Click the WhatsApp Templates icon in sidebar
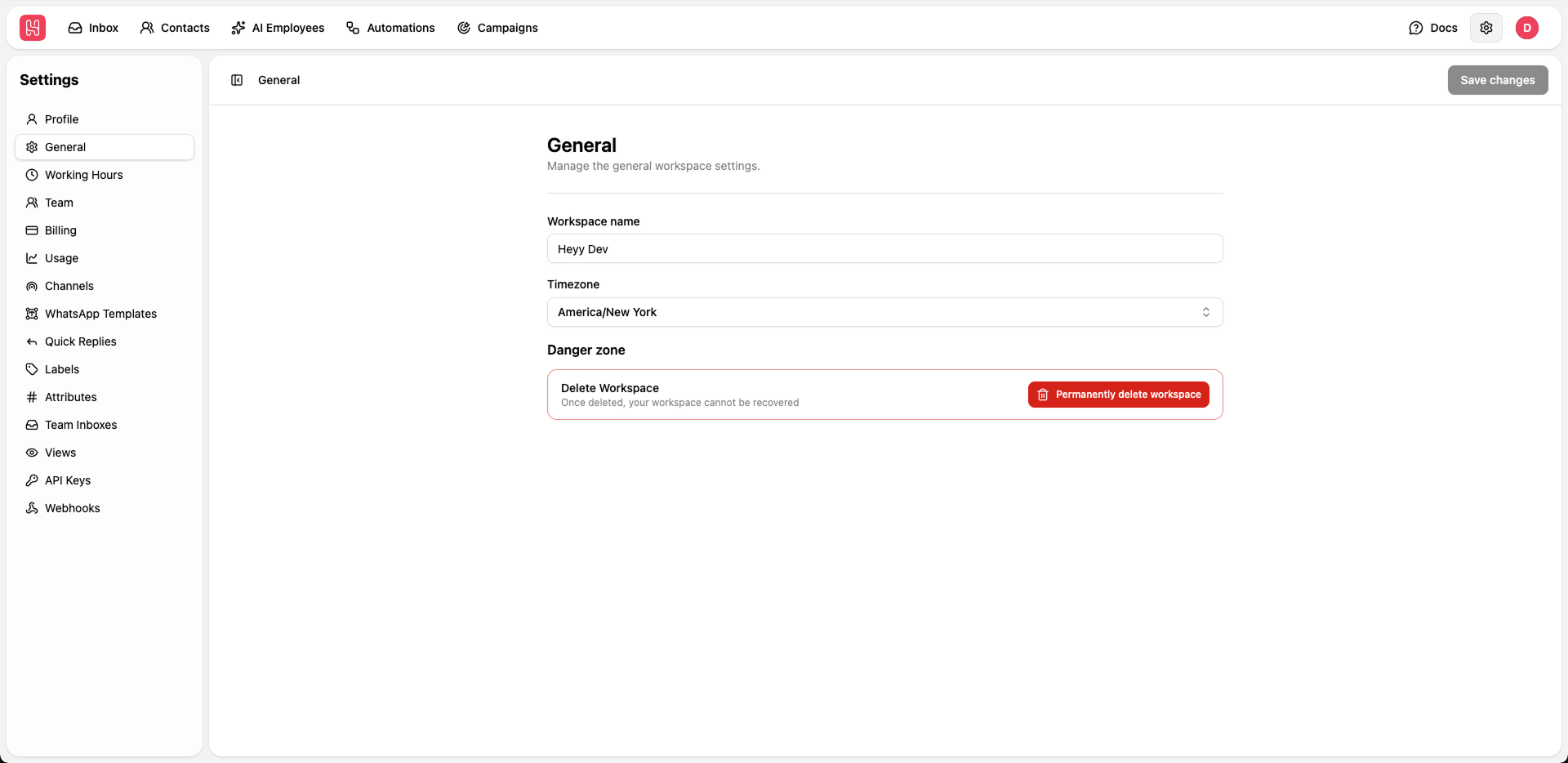 31,314
